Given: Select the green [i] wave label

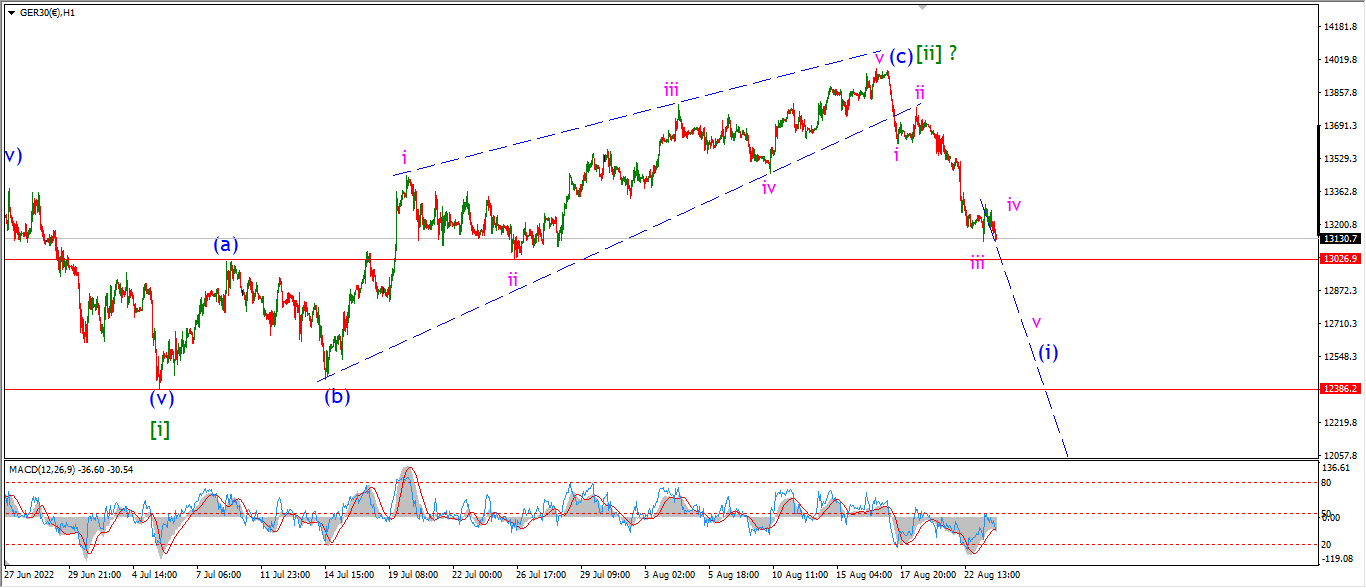Looking at the screenshot, I should [x=160, y=429].
